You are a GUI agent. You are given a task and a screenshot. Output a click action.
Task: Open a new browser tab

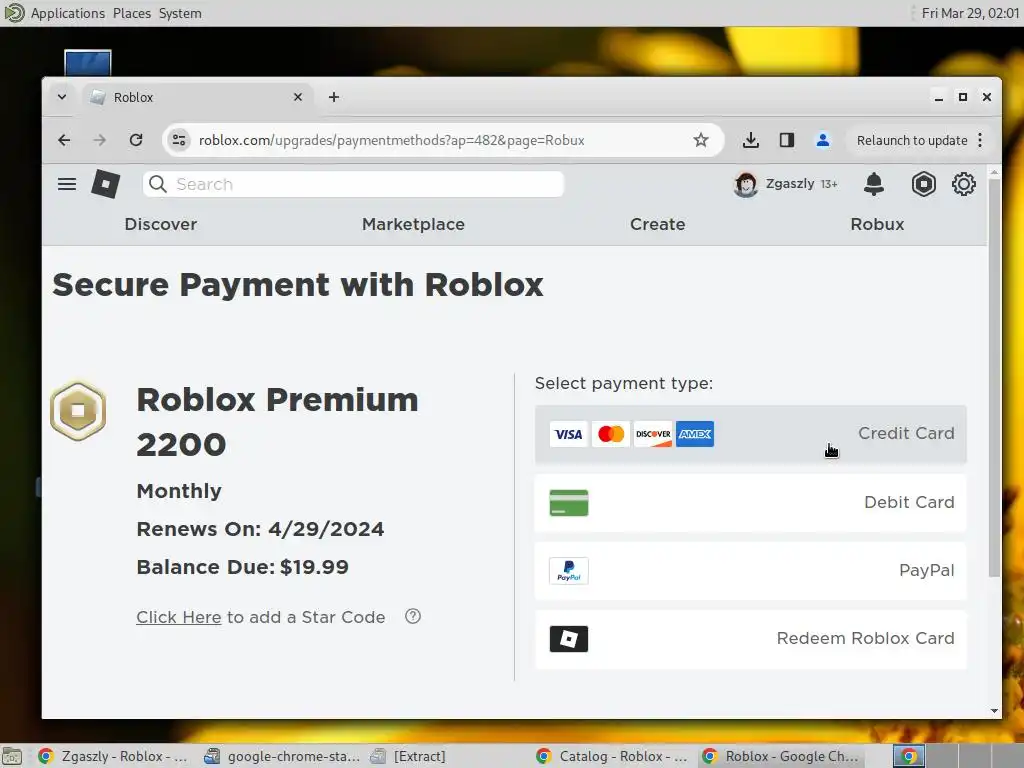pyautogui.click(x=334, y=97)
